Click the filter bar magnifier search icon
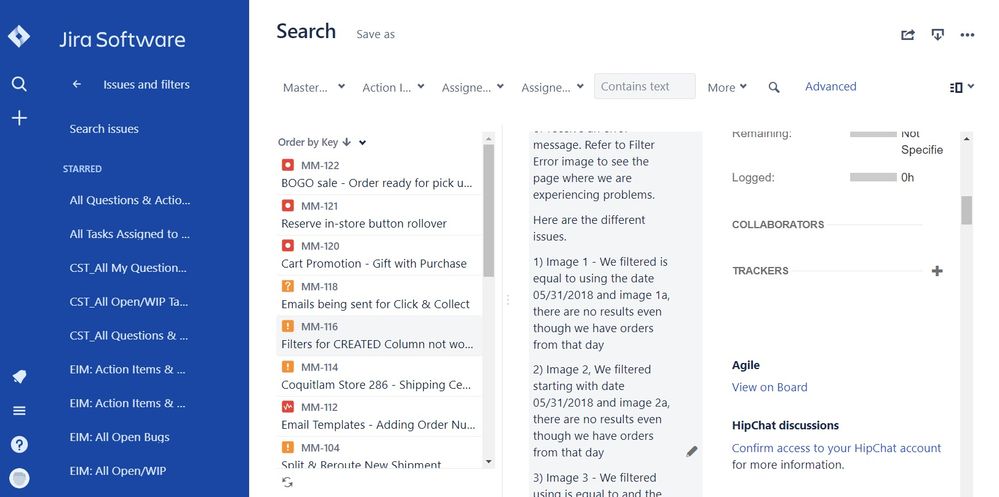The width and height of the screenshot is (999, 497). tap(773, 87)
